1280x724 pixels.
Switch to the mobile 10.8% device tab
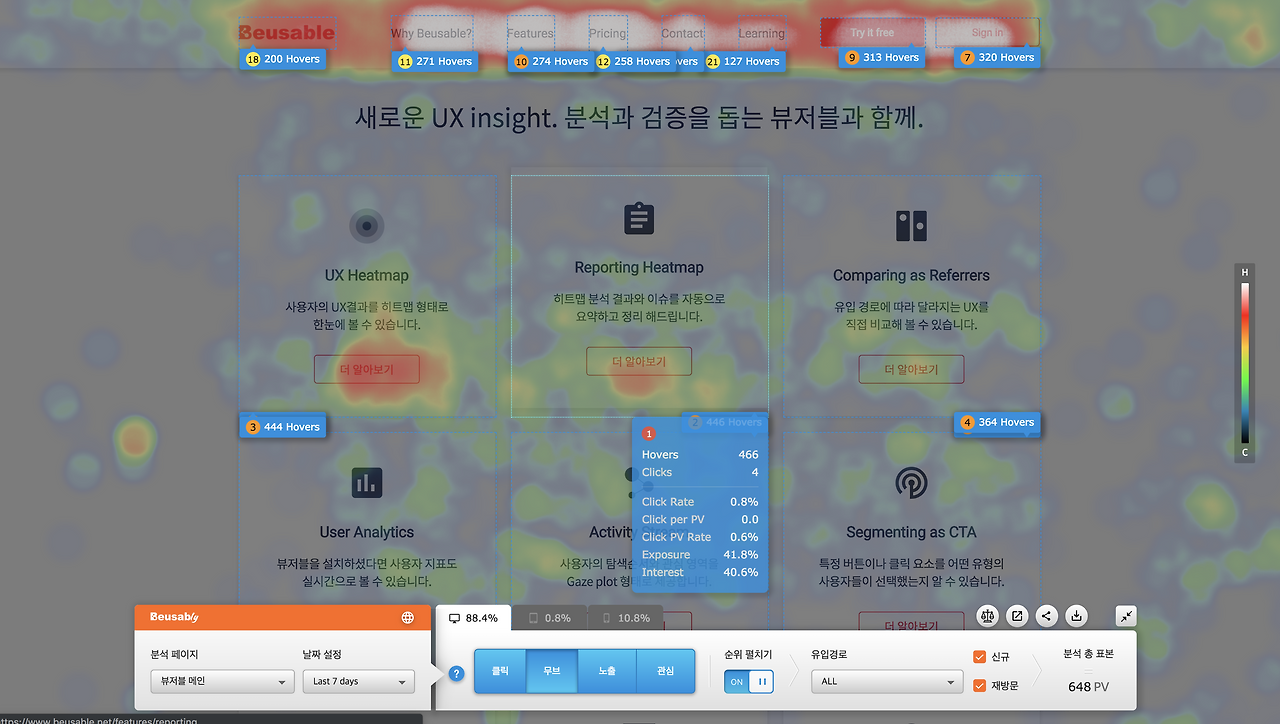pyautogui.click(x=626, y=618)
